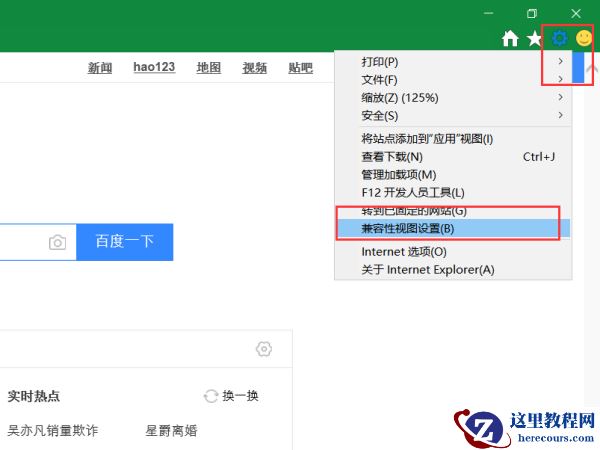Open hot topic 吴亦凡销量欺诈
This screenshot has height=450, width=600.
tap(53, 430)
